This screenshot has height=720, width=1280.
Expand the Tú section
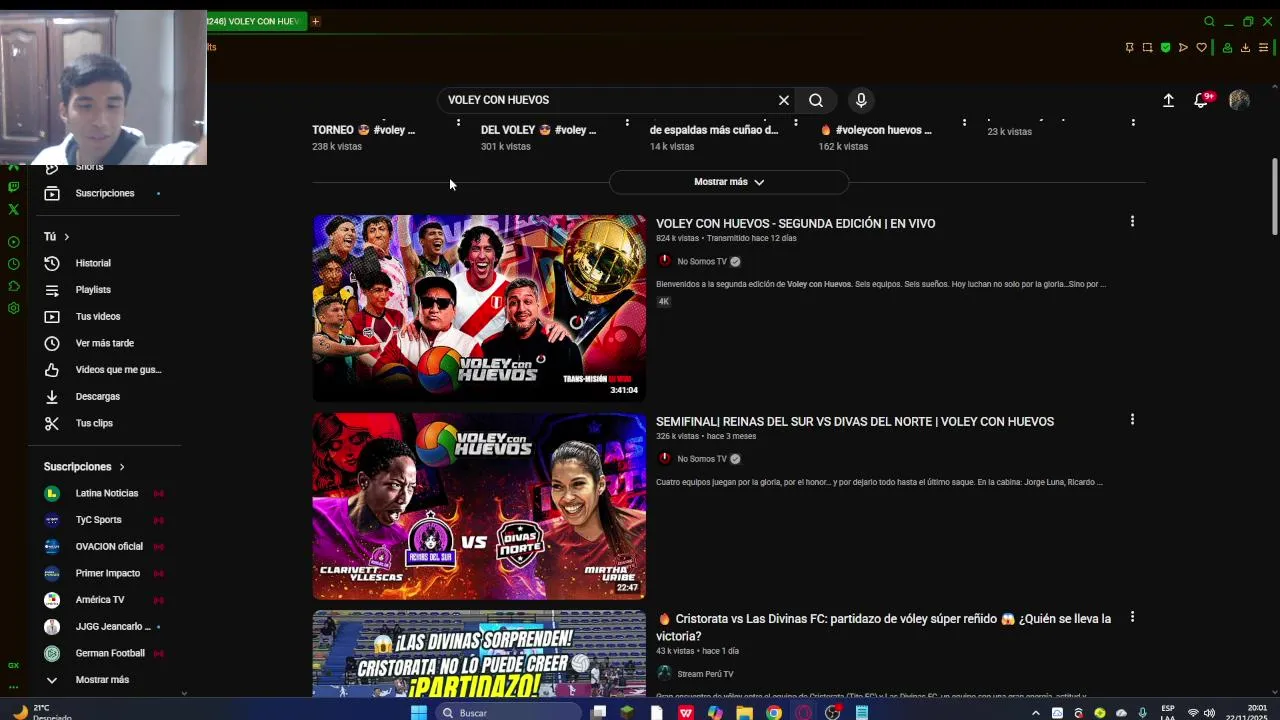point(56,237)
